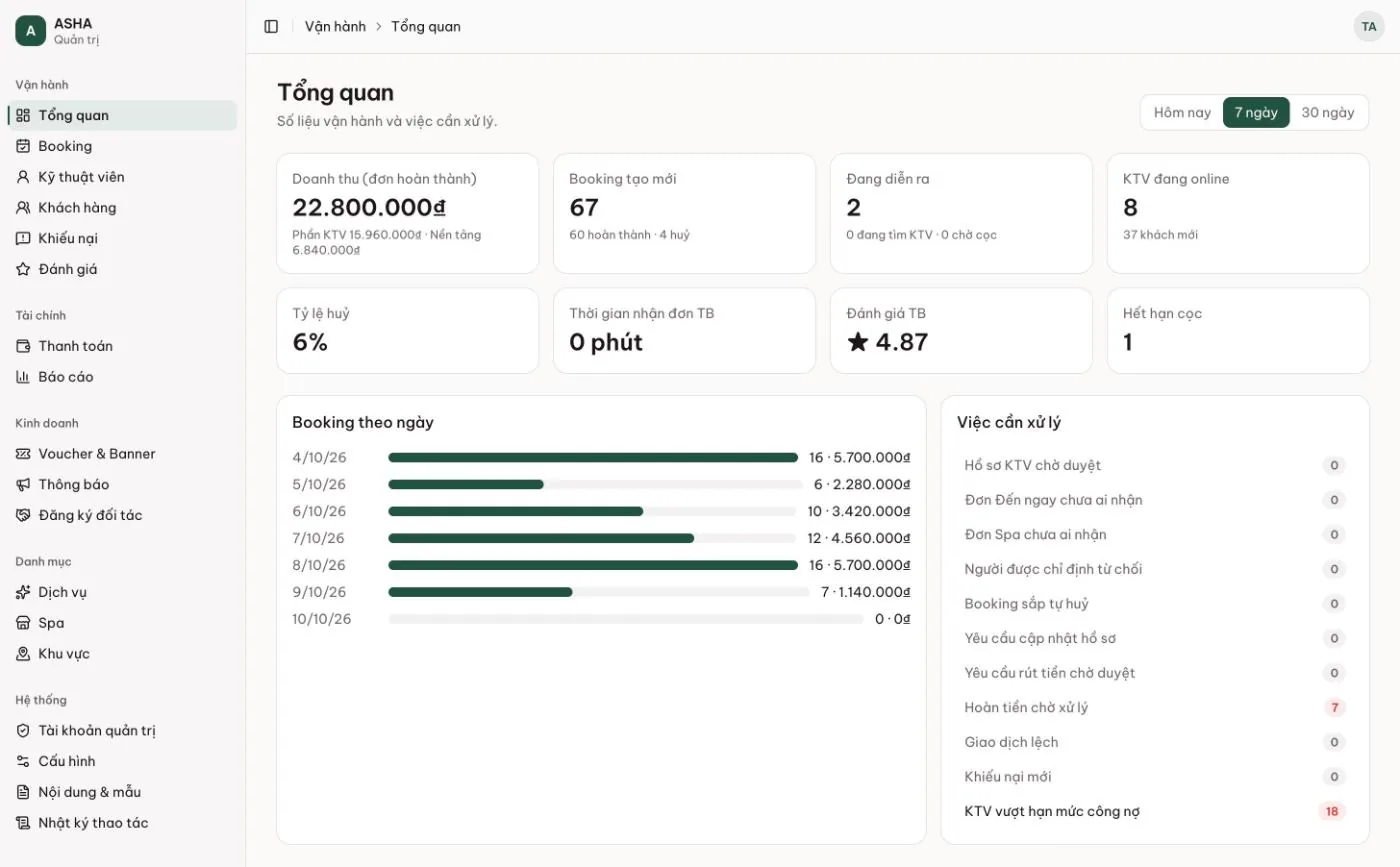Click the Doanh thu revenue card
The width and height of the screenshot is (1400, 867).
[408, 213]
